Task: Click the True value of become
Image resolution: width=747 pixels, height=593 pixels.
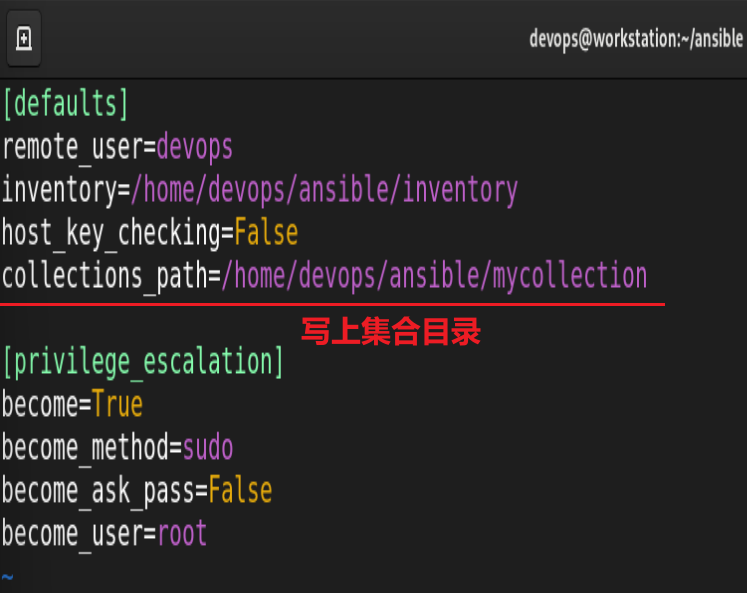Action: pyautogui.click(x=117, y=405)
